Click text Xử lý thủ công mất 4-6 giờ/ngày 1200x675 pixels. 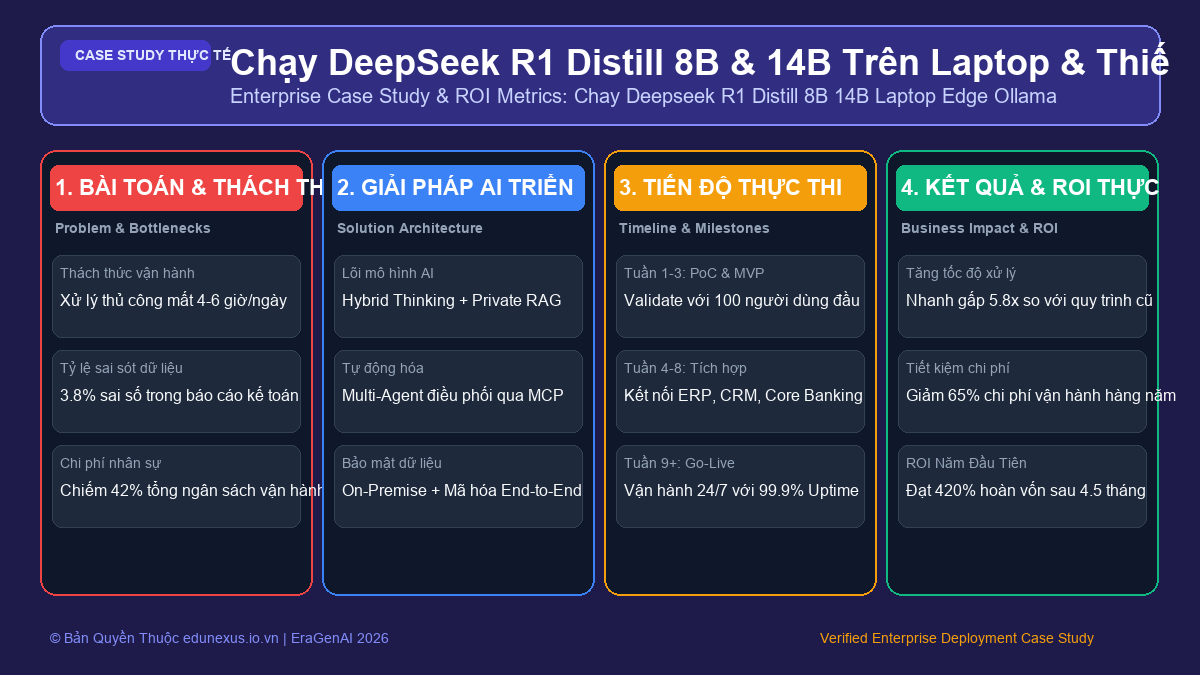click(x=173, y=300)
